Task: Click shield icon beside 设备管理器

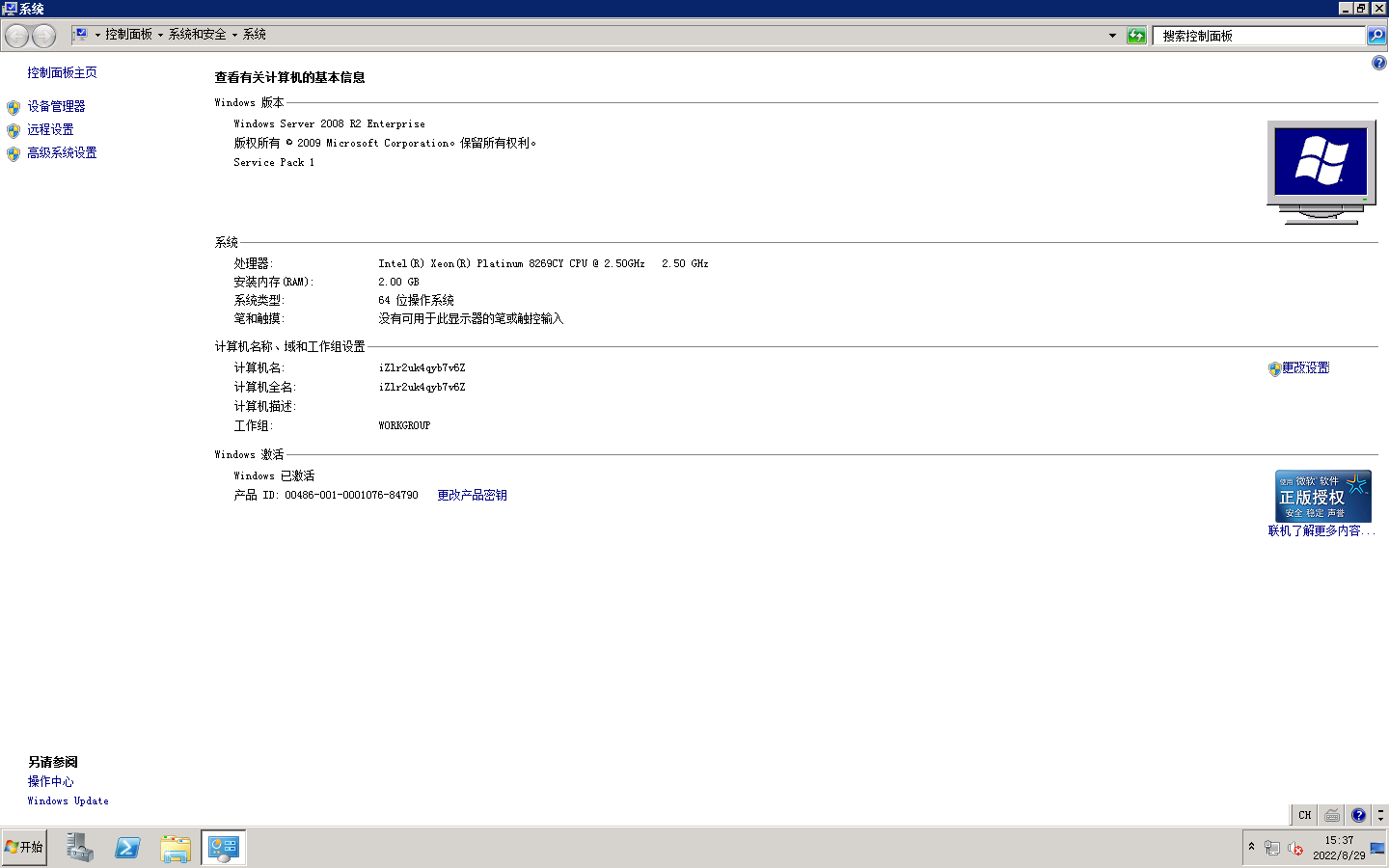Action: click(x=14, y=107)
